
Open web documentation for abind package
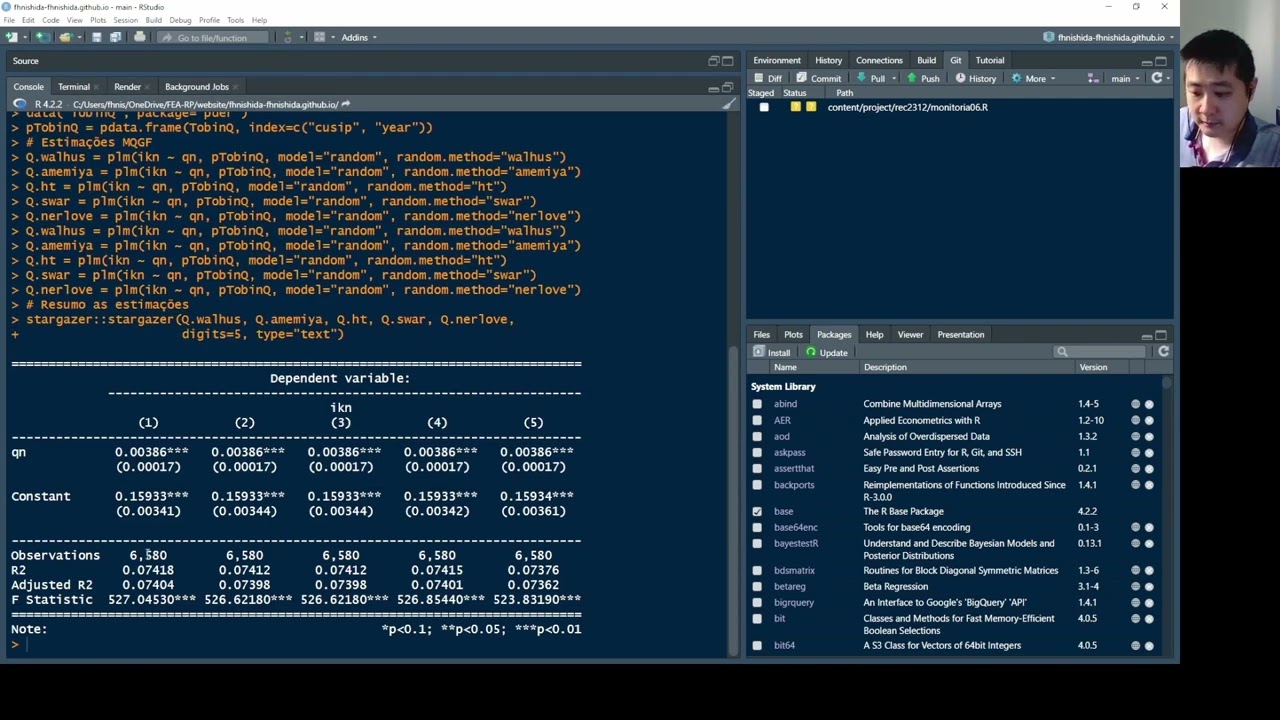1135,404
